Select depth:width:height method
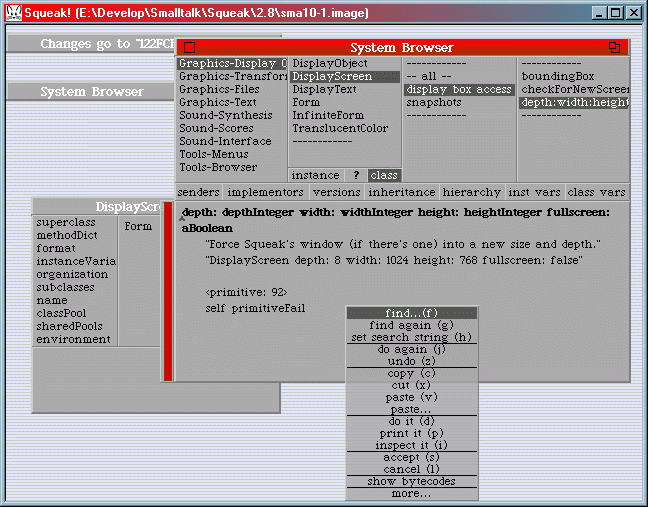Viewport: 648px width, 507px height. [574, 102]
